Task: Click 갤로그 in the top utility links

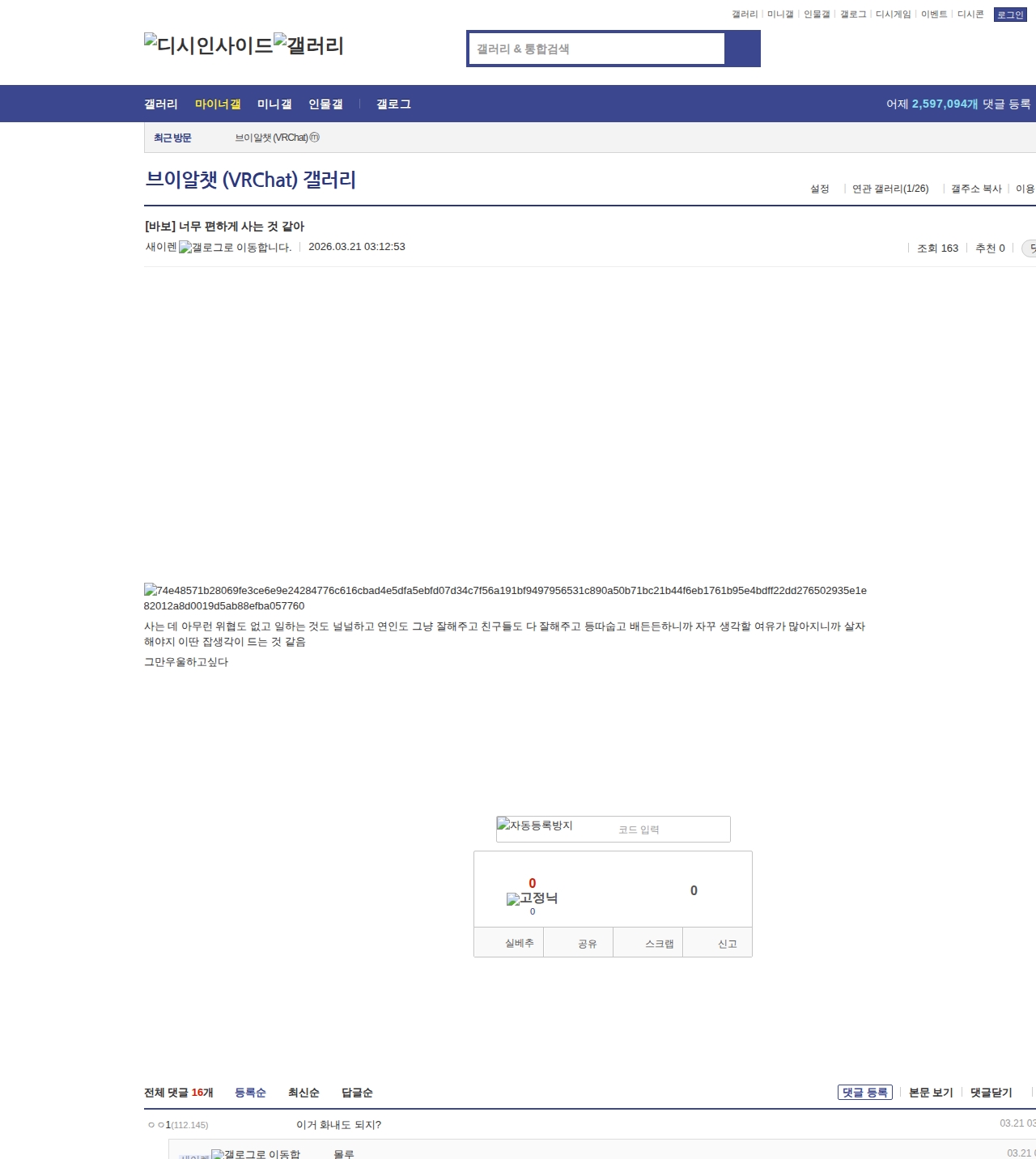Action: (x=853, y=15)
